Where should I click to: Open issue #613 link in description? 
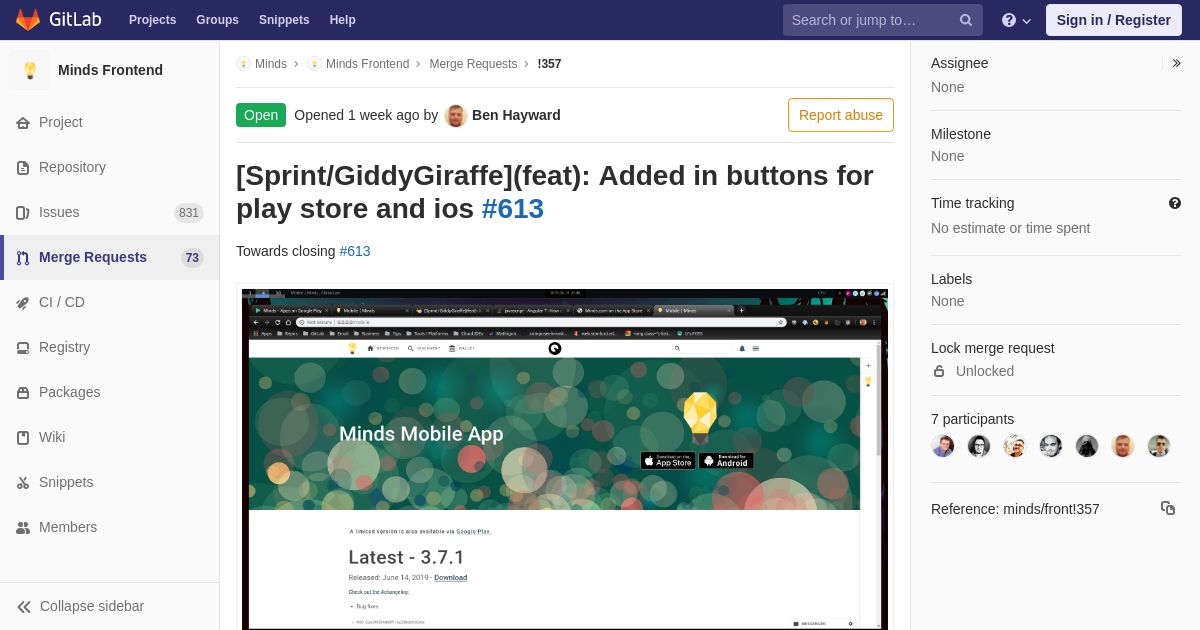[355, 251]
